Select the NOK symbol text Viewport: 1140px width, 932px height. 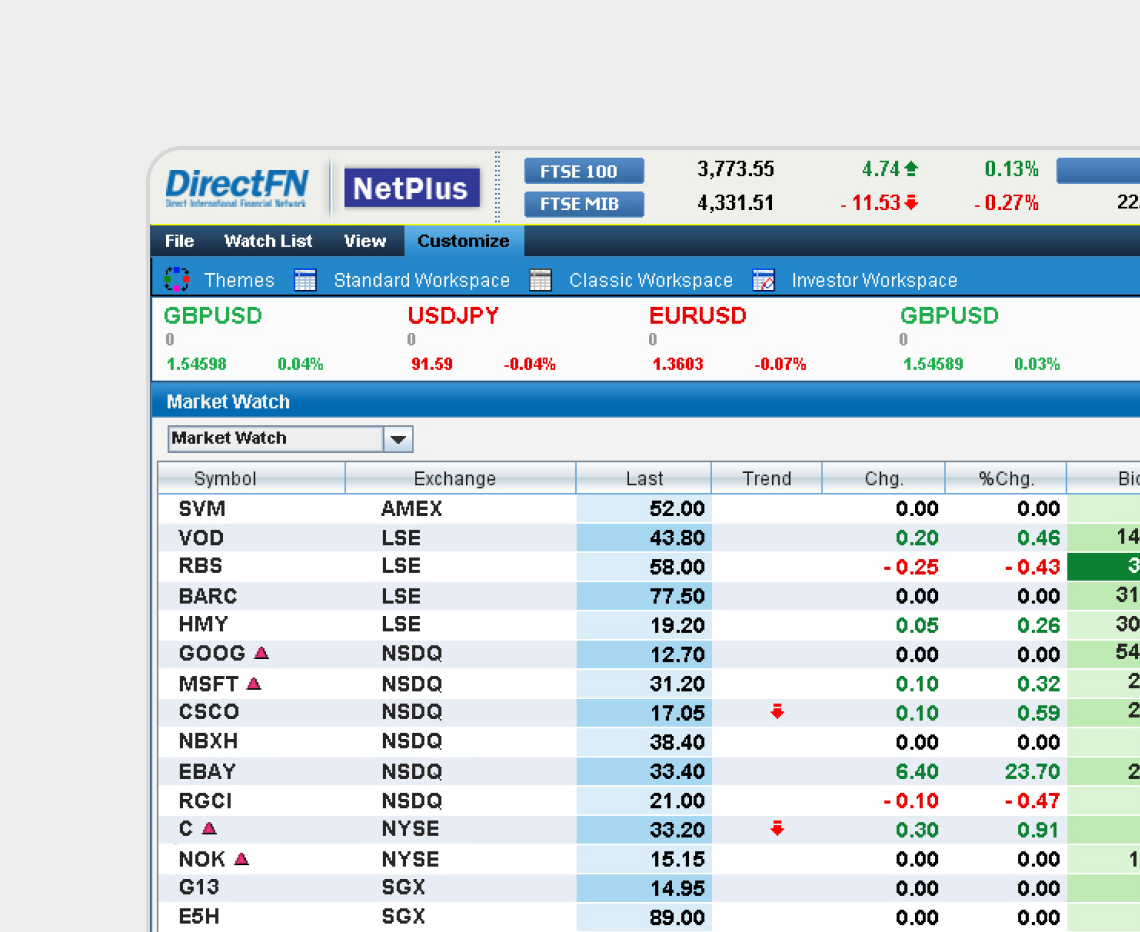pos(202,859)
